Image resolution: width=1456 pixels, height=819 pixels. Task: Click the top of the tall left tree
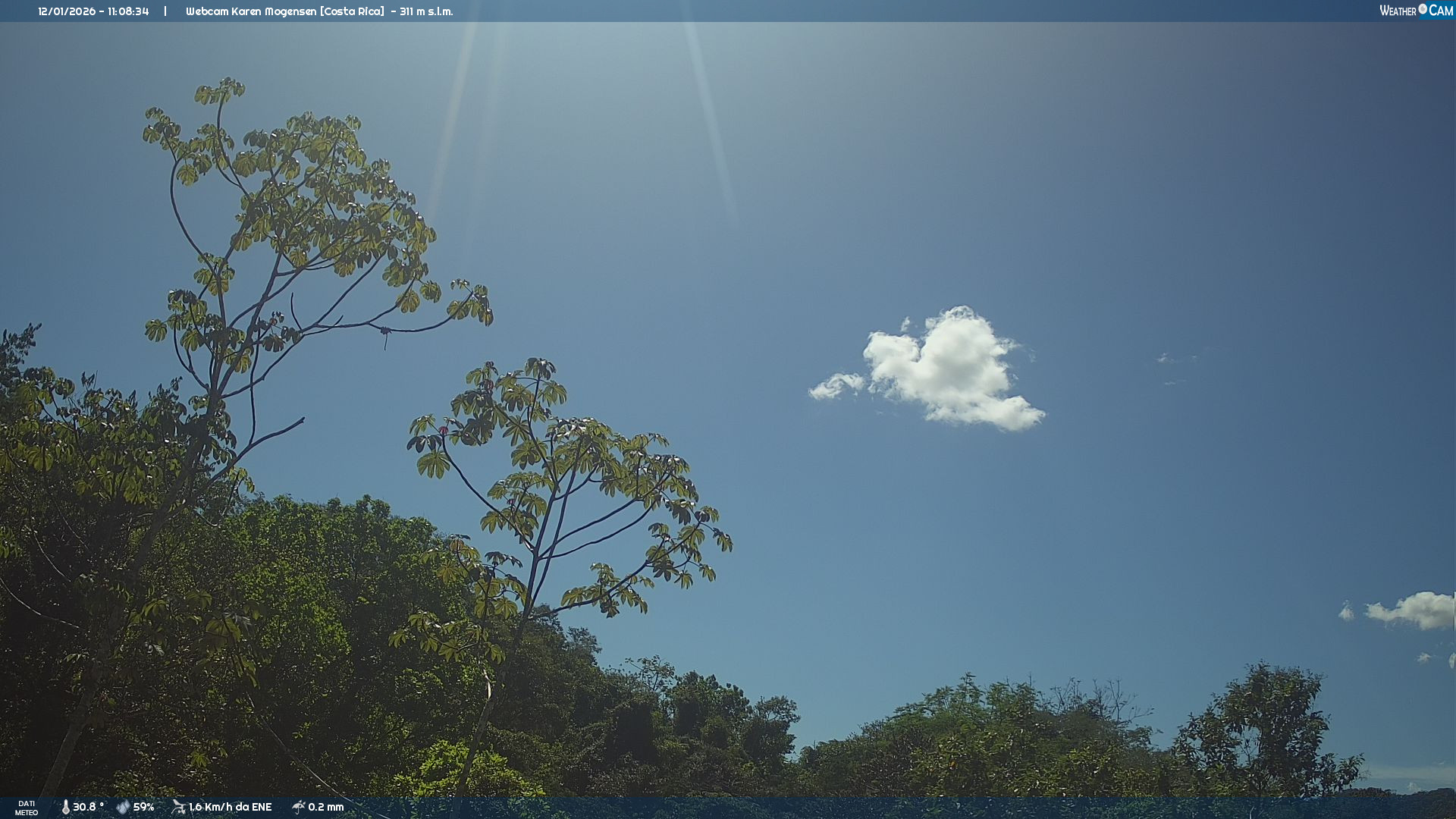pyautogui.click(x=220, y=93)
